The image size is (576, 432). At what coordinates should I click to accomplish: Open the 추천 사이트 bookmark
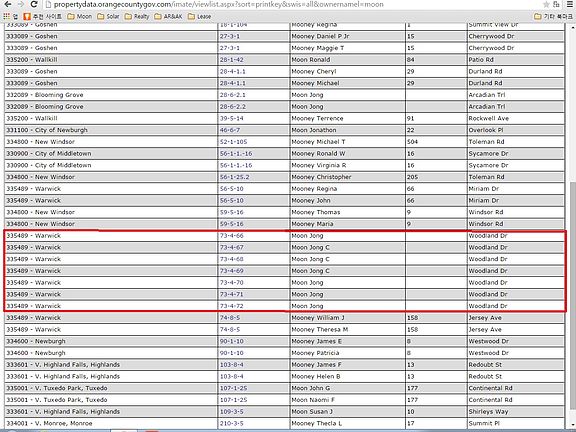click(42, 16)
